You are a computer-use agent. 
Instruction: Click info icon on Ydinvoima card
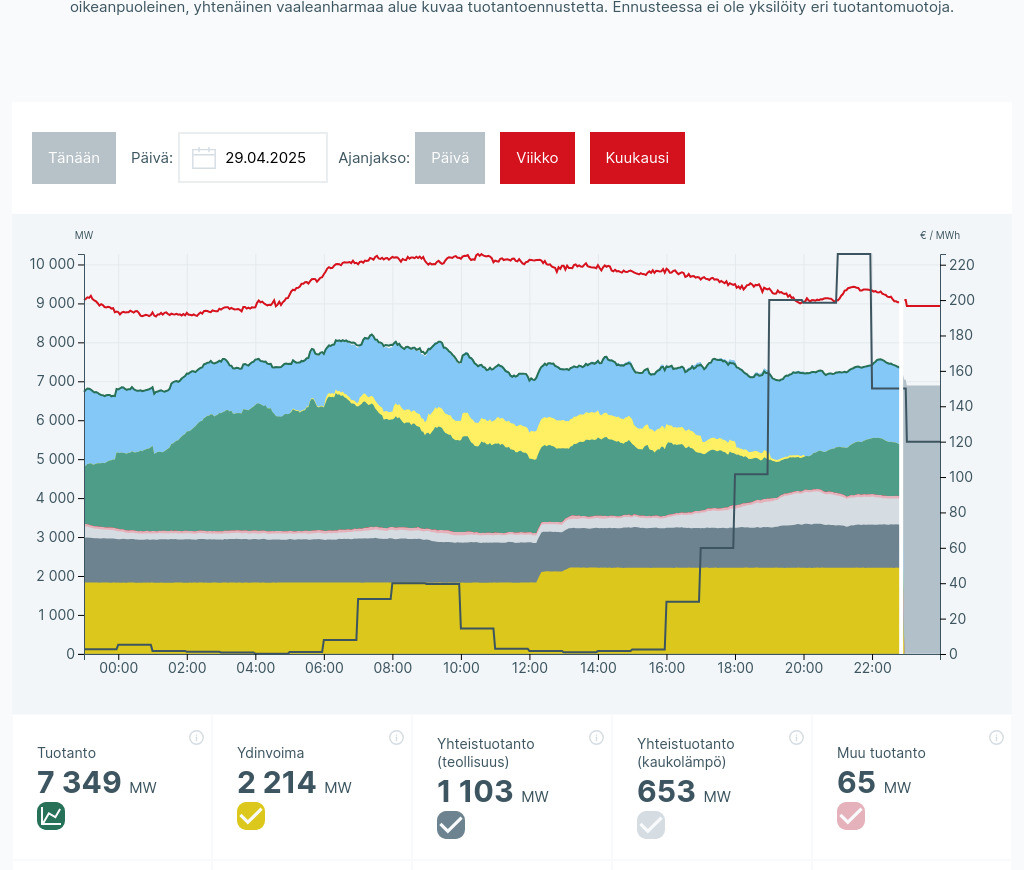click(396, 738)
